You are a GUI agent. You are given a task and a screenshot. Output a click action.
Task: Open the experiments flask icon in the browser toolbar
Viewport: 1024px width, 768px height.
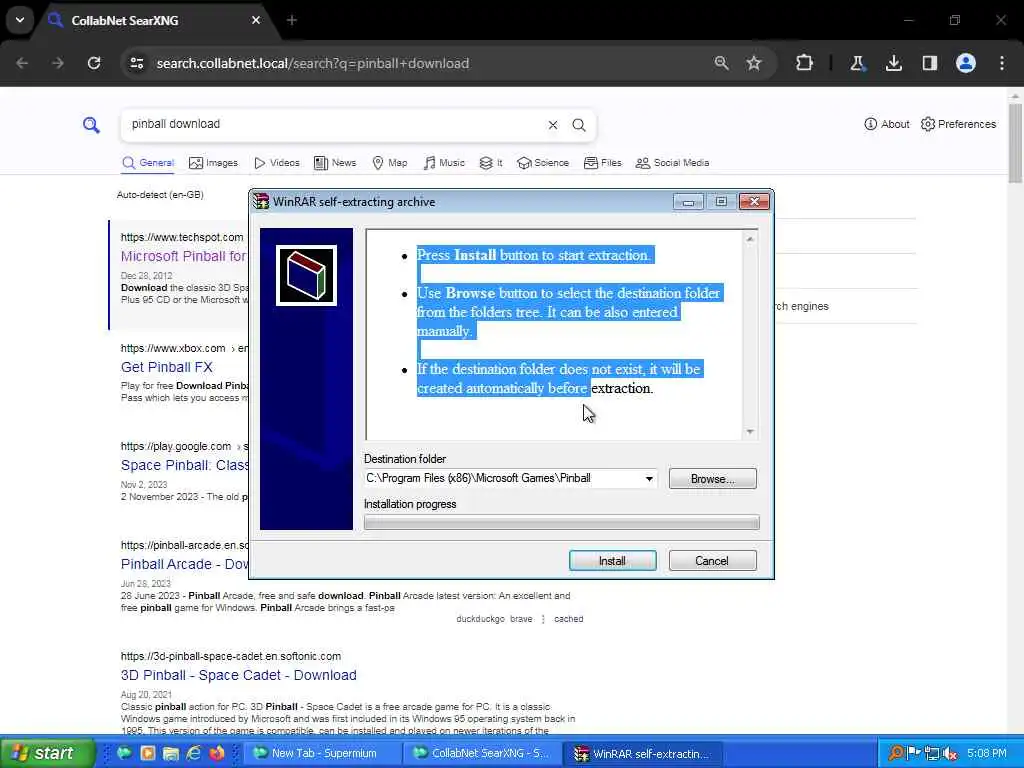[x=857, y=63]
